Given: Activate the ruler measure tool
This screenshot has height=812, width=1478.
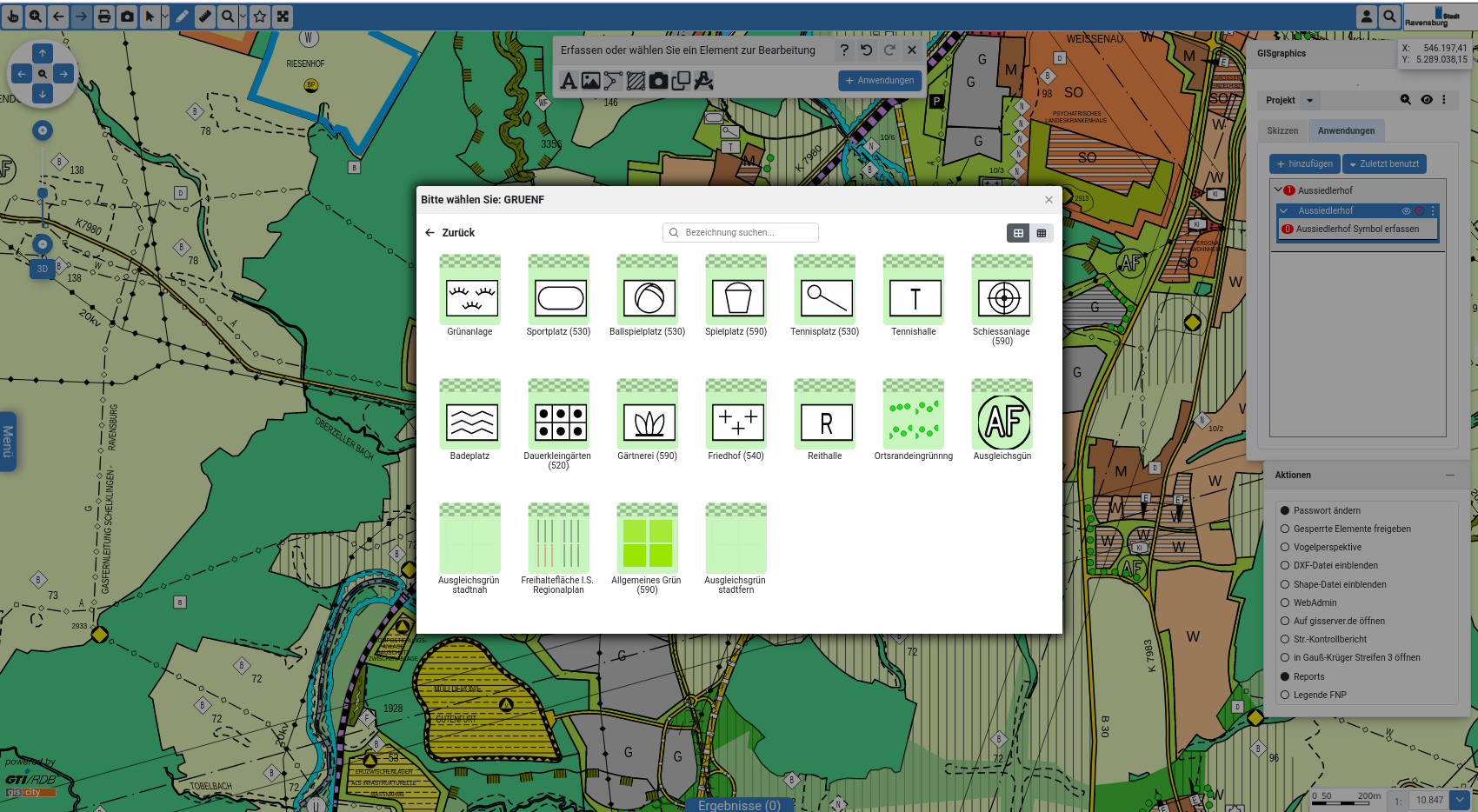Looking at the screenshot, I should click(x=205, y=17).
